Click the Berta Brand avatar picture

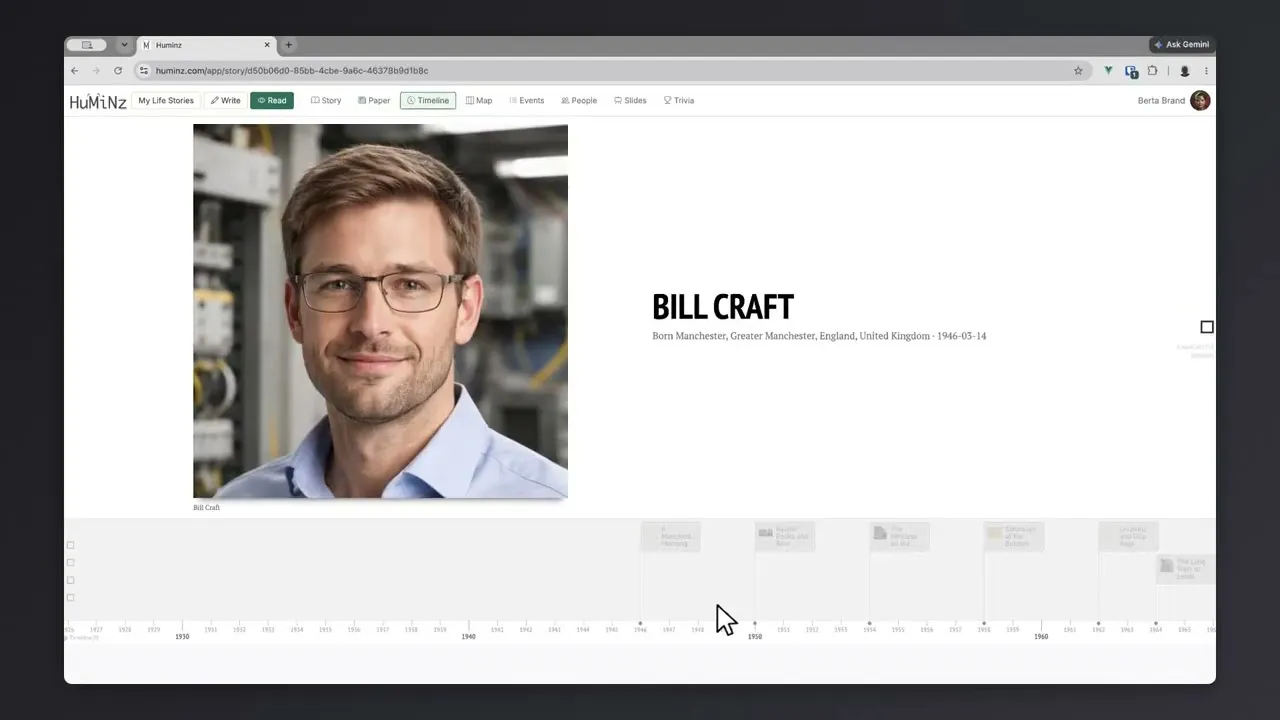point(1200,100)
